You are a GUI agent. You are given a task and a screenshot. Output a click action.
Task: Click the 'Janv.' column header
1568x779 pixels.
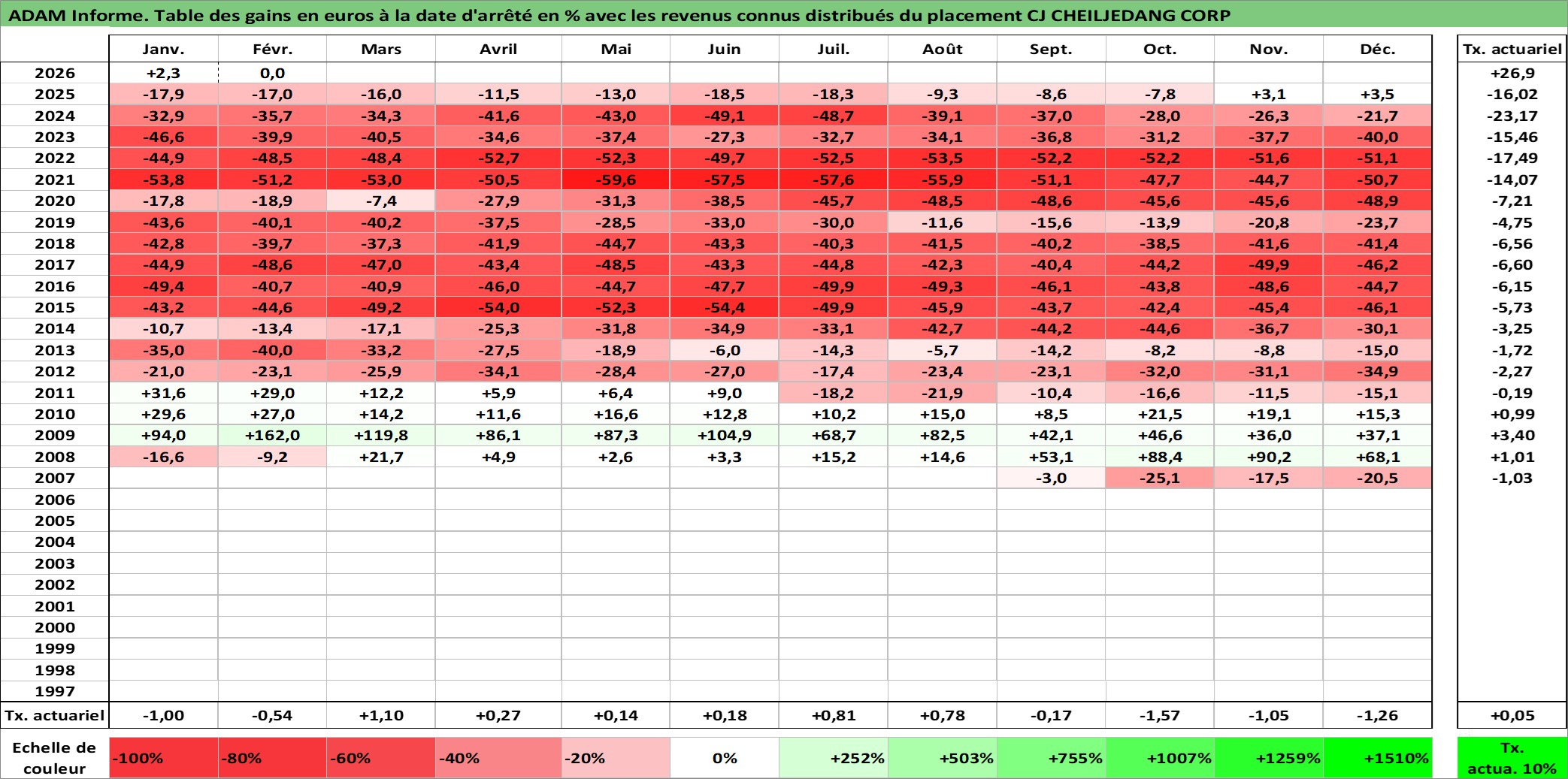164,49
